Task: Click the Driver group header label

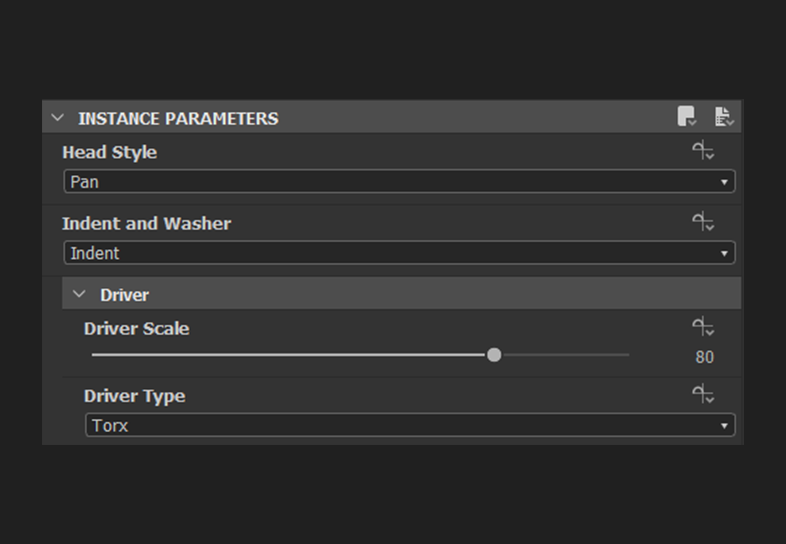Action: coord(124,295)
